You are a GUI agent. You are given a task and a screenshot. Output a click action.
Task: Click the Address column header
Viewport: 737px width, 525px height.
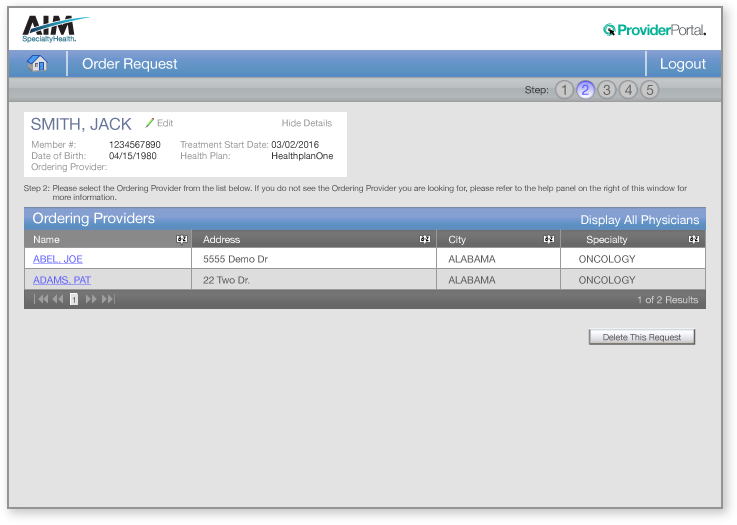(314, 239)
